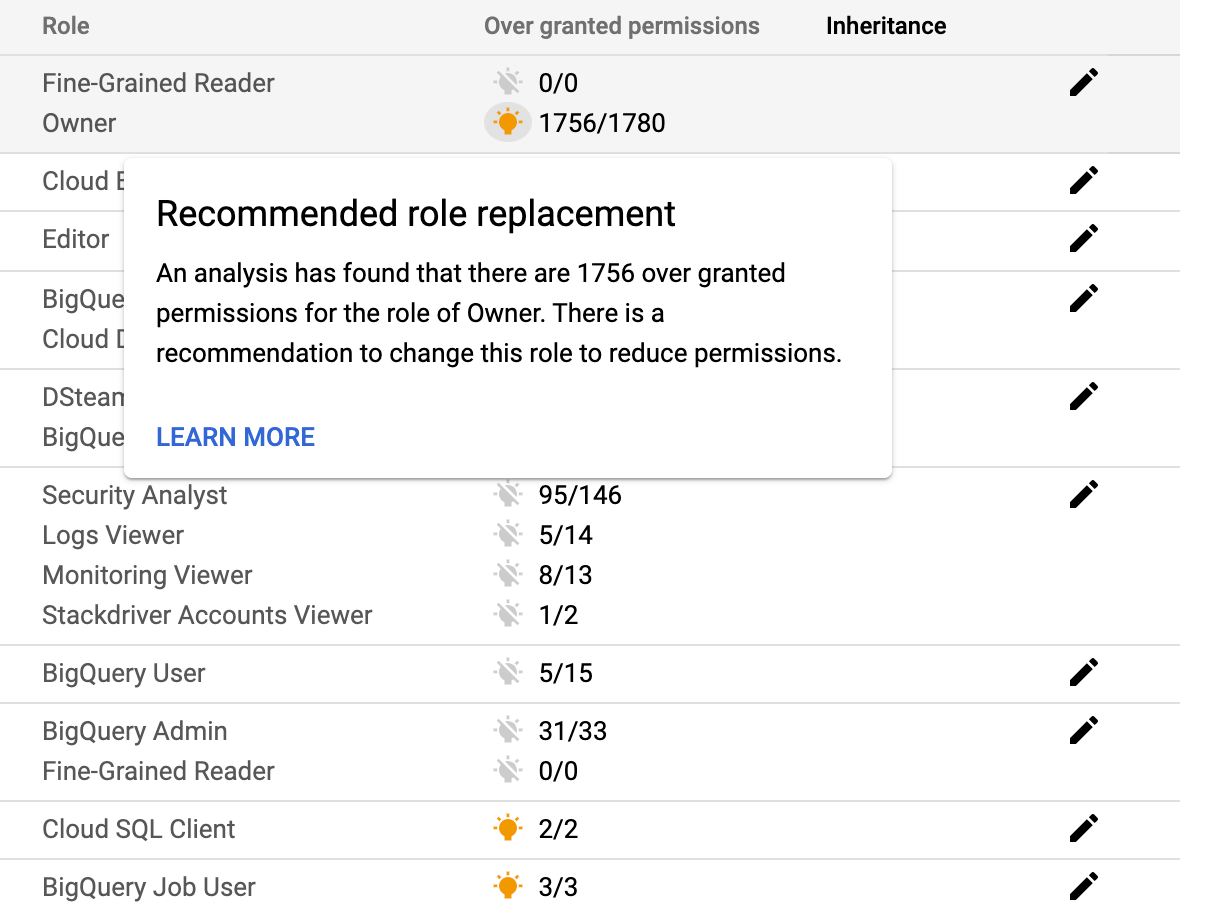Click the gray bulb beside Stackdriver Accounts Viewer
Screen dimensions: 1216x916
coord(508,614)
